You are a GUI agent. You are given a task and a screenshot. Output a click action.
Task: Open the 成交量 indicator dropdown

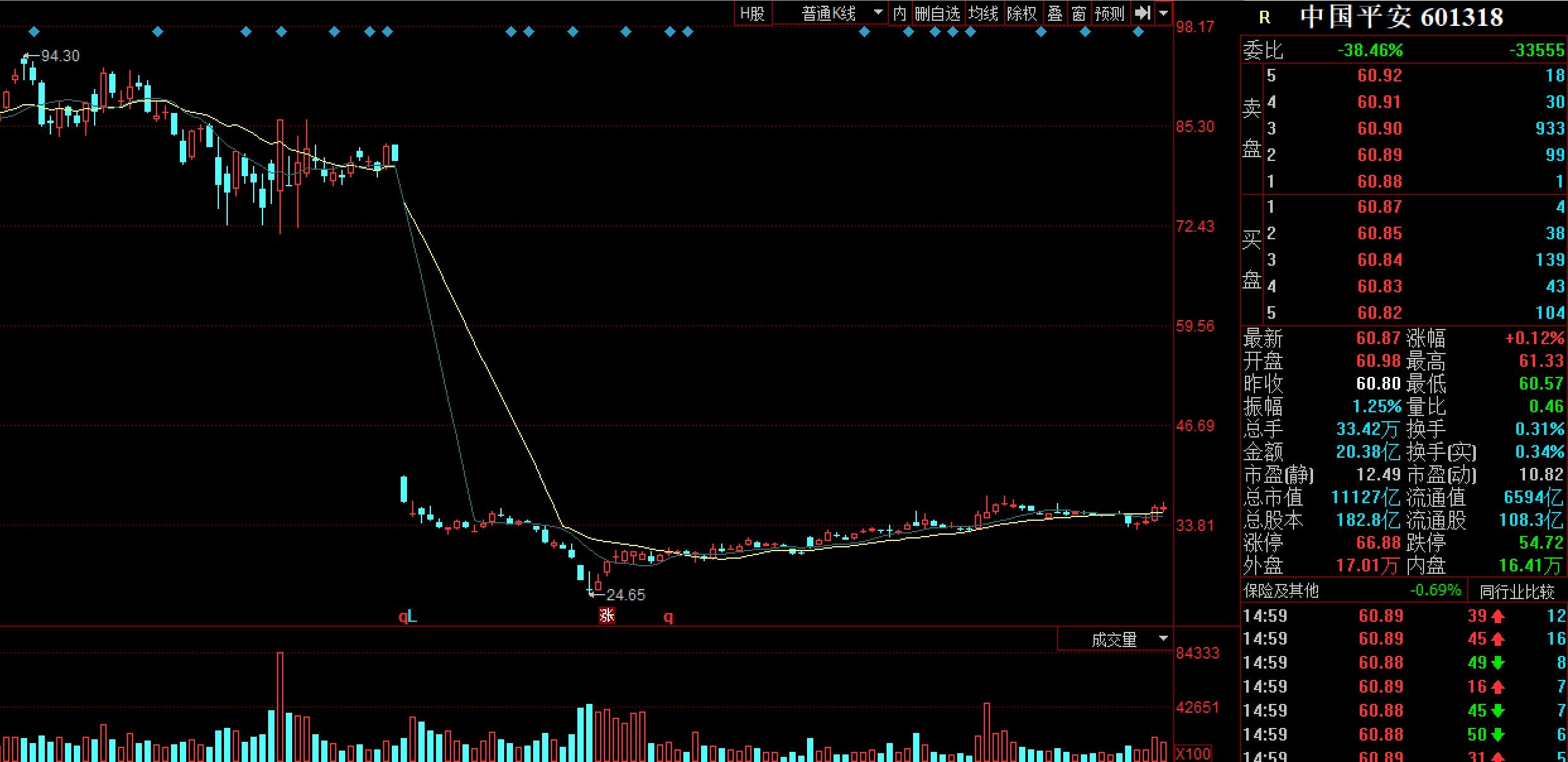(1164, 640)
